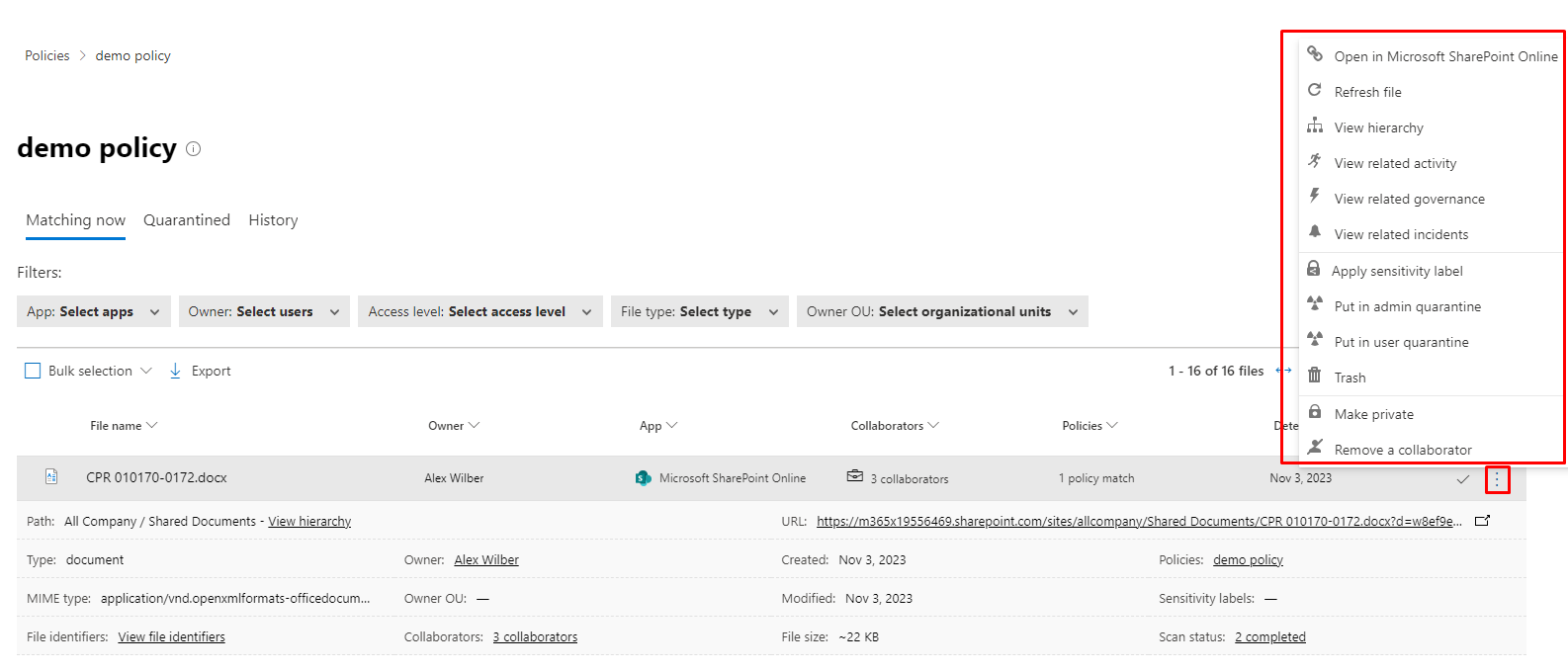Click the Export download arrow icon
This screenshot has height=672, width=1568.
(x=175, y=371)
